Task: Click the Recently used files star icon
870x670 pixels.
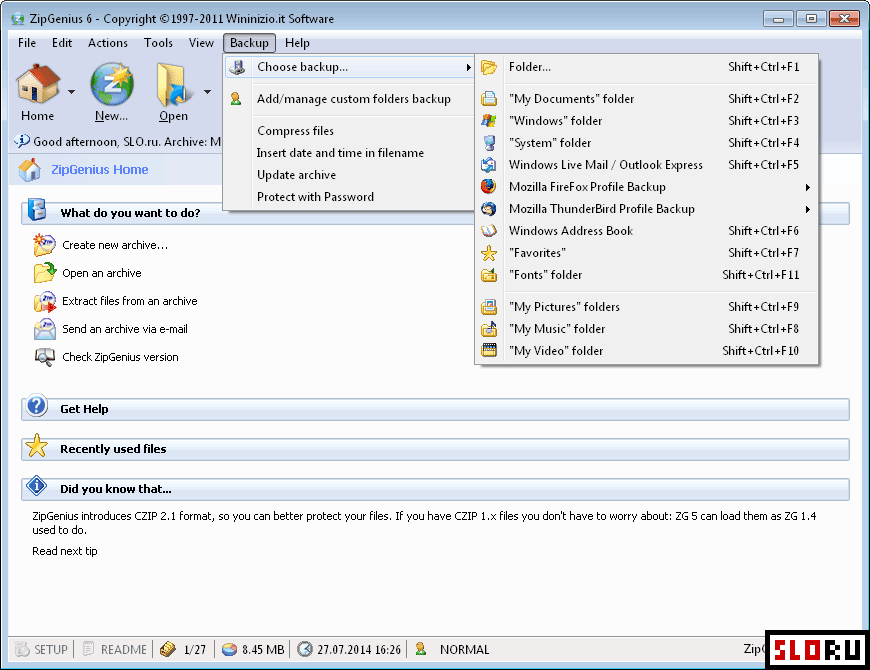Action: [37, 446]
